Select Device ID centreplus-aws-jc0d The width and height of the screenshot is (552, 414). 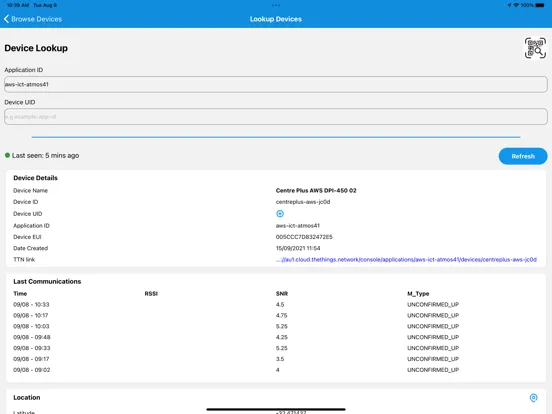tap(303, 202)
